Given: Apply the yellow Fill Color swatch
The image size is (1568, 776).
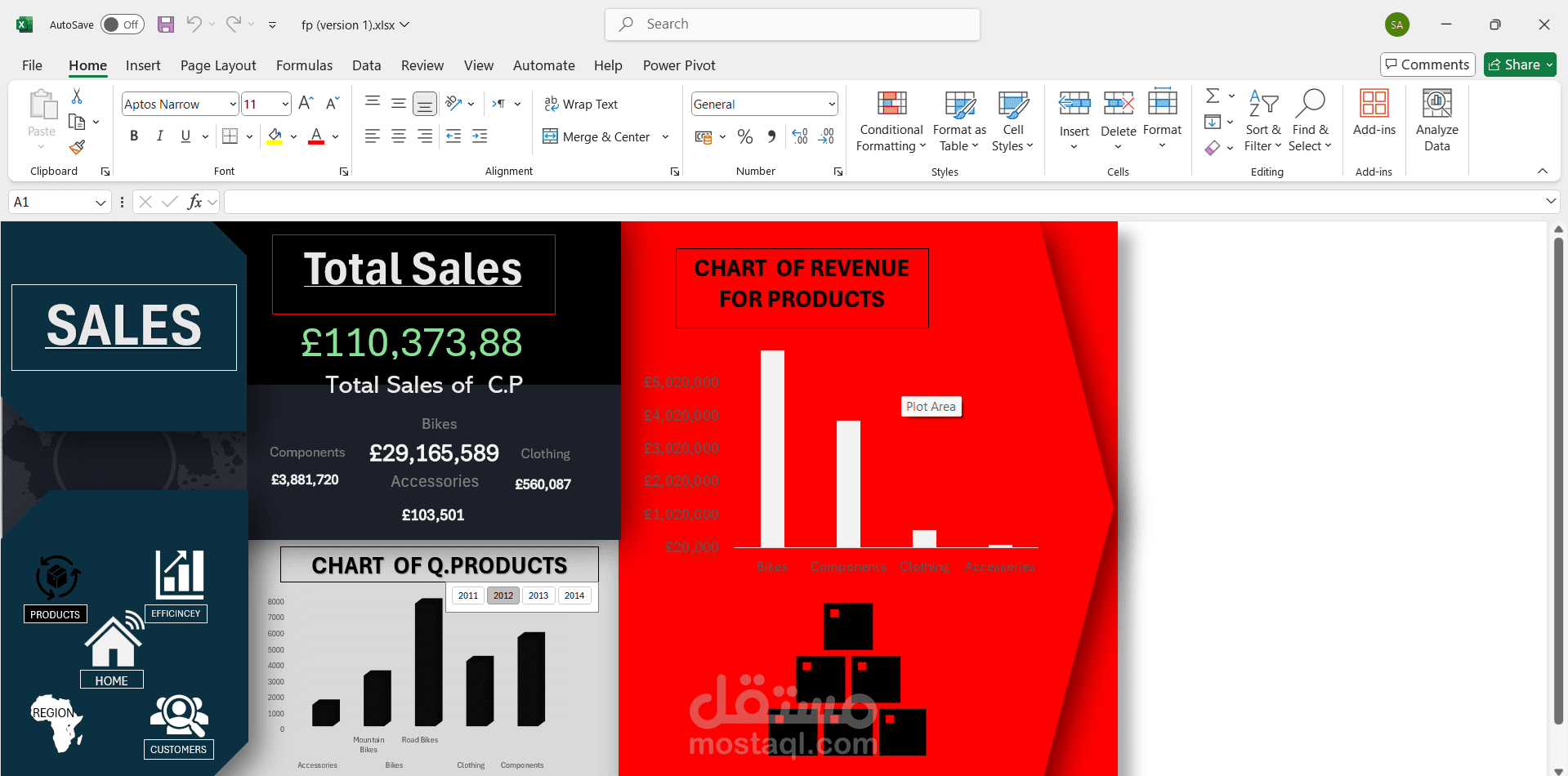Looking at the screenshot, I should pyautogui.click(x=275, y=136).
